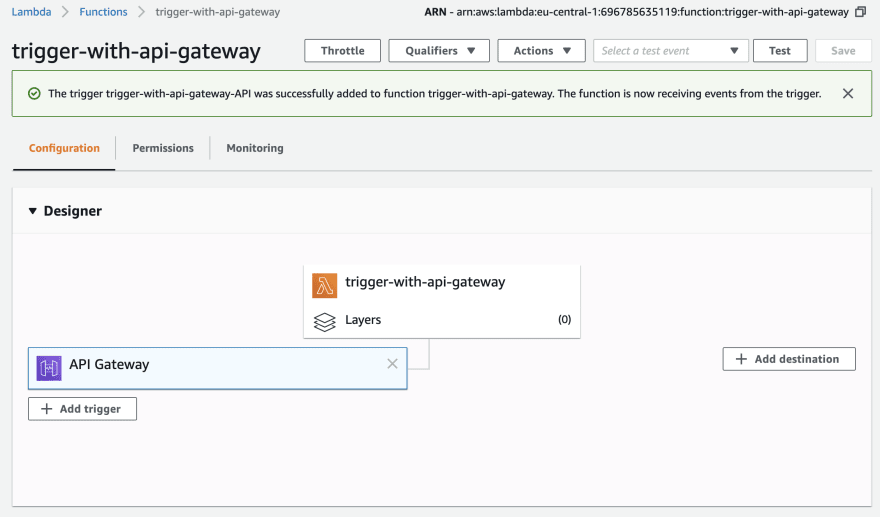Open the Actions dropdown menu
880x517 pixels.
(x=541, y=51)
